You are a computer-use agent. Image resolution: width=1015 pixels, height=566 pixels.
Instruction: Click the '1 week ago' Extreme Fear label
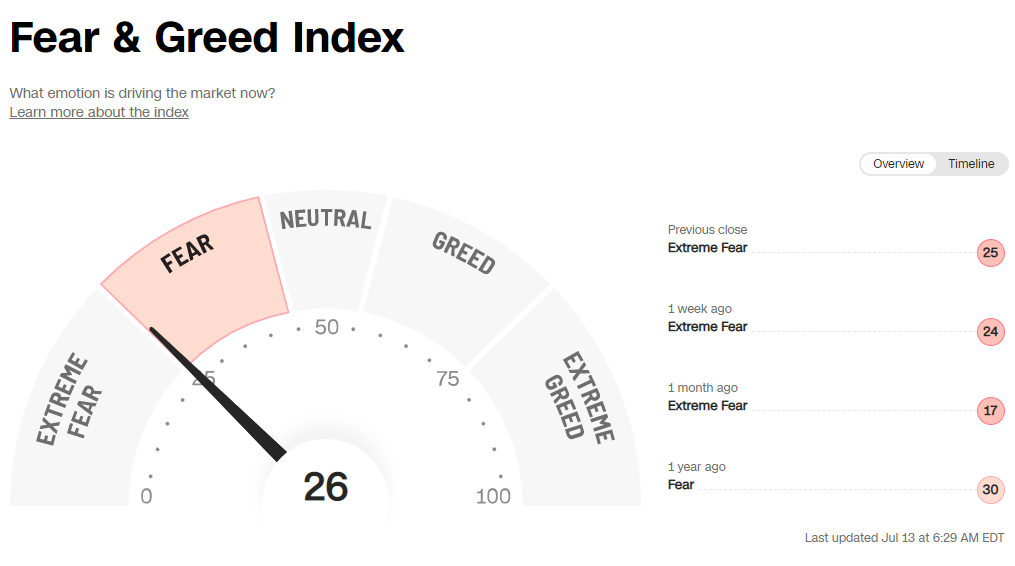pos(707,327)
